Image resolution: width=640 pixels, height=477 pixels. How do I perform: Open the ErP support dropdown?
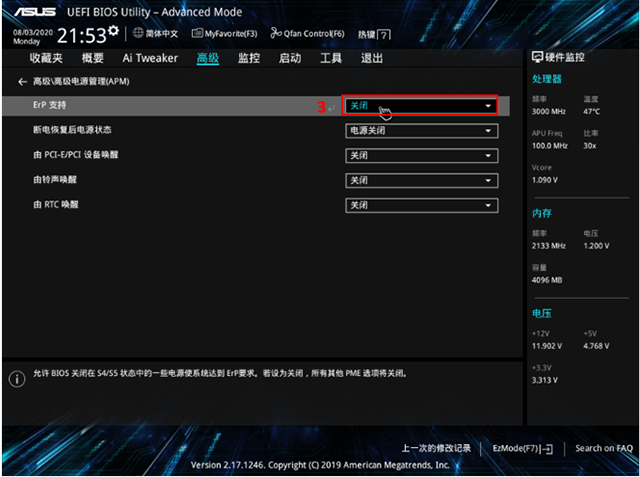tap(421, 106)
